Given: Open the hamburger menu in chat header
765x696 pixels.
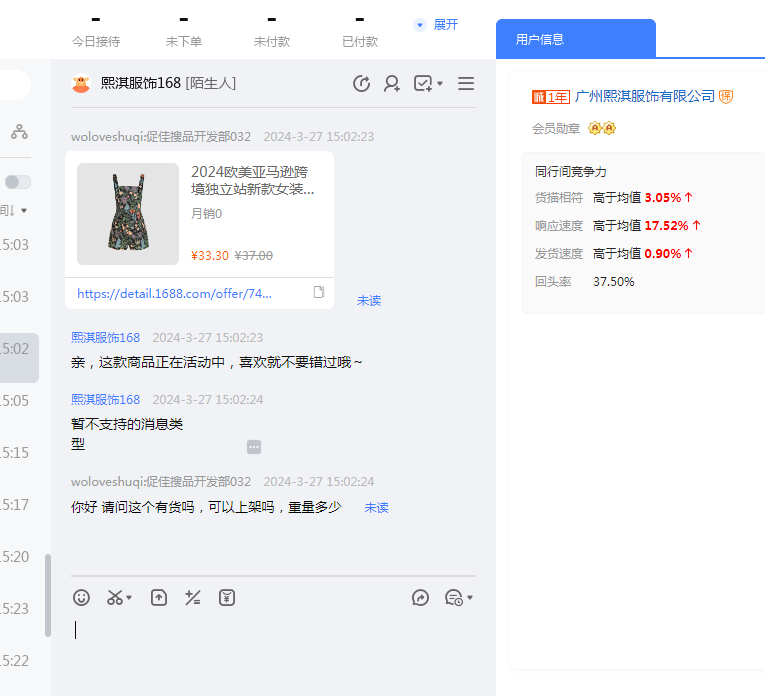Looking at the screenshot, I should [466, 83].
